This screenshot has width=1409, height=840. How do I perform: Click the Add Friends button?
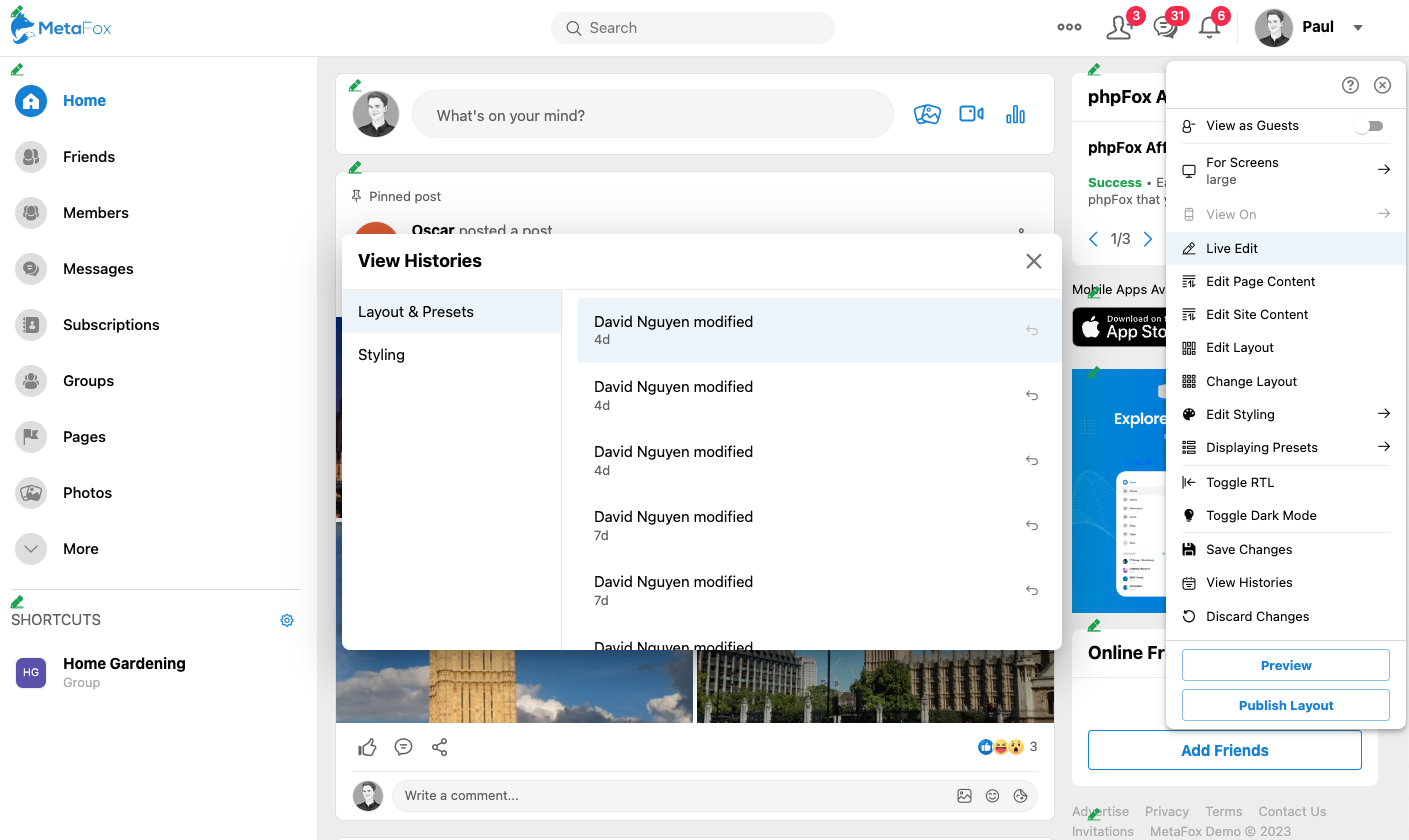tap(1224, 750)
